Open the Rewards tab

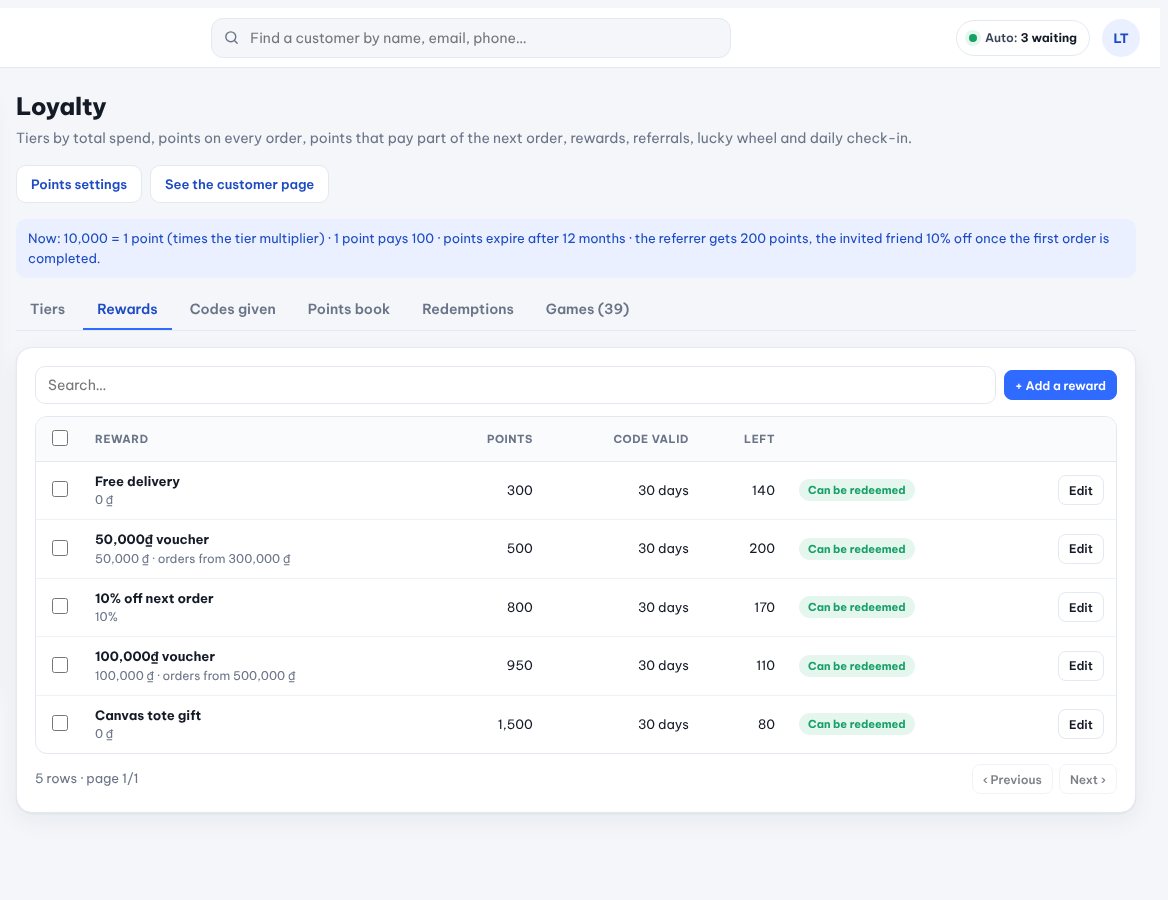pos(127,309)
